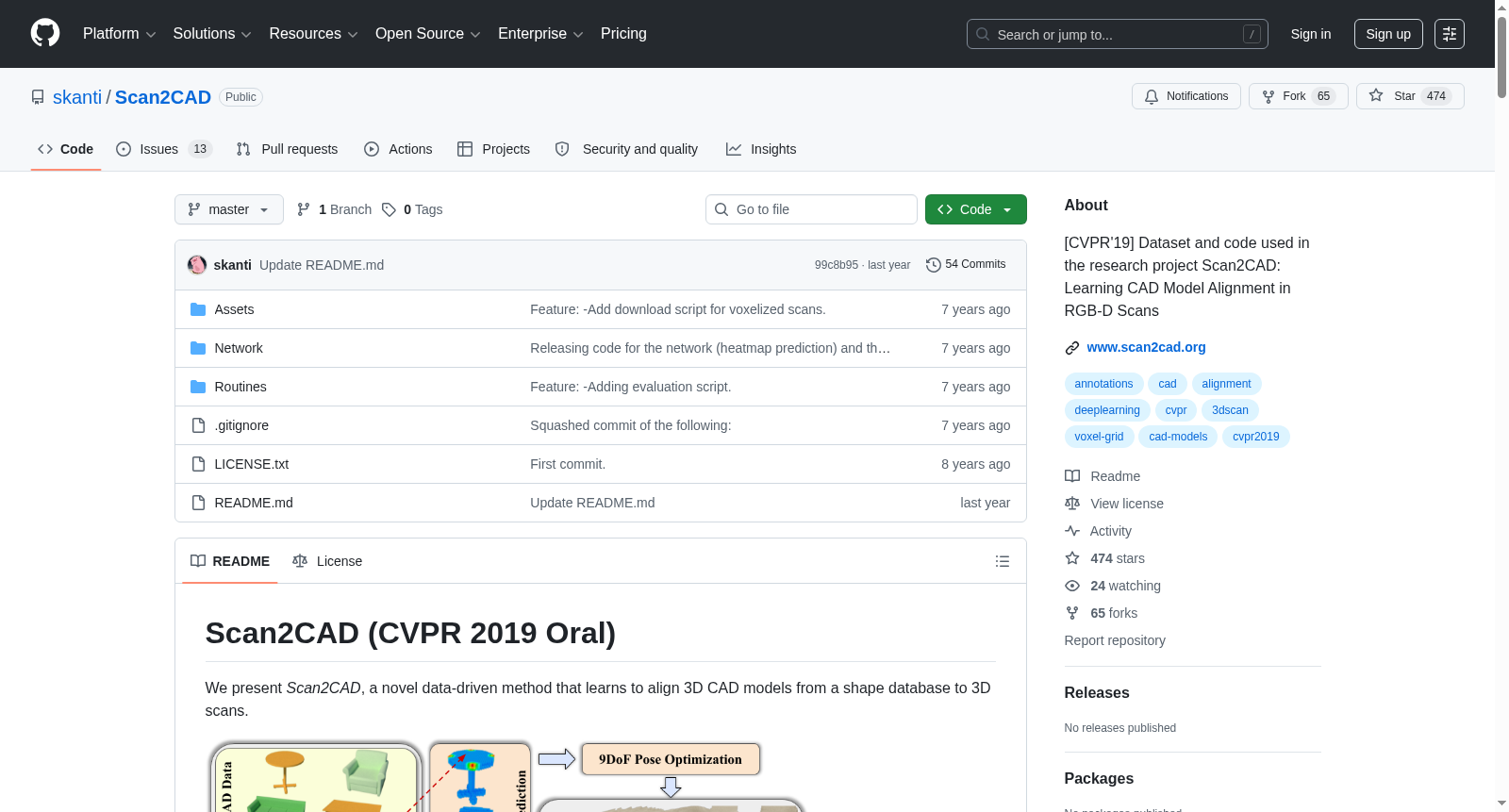The width and height of the screenshot is (1509, 812).
Task: View the 54 Commits history
Action: point(967,265)
